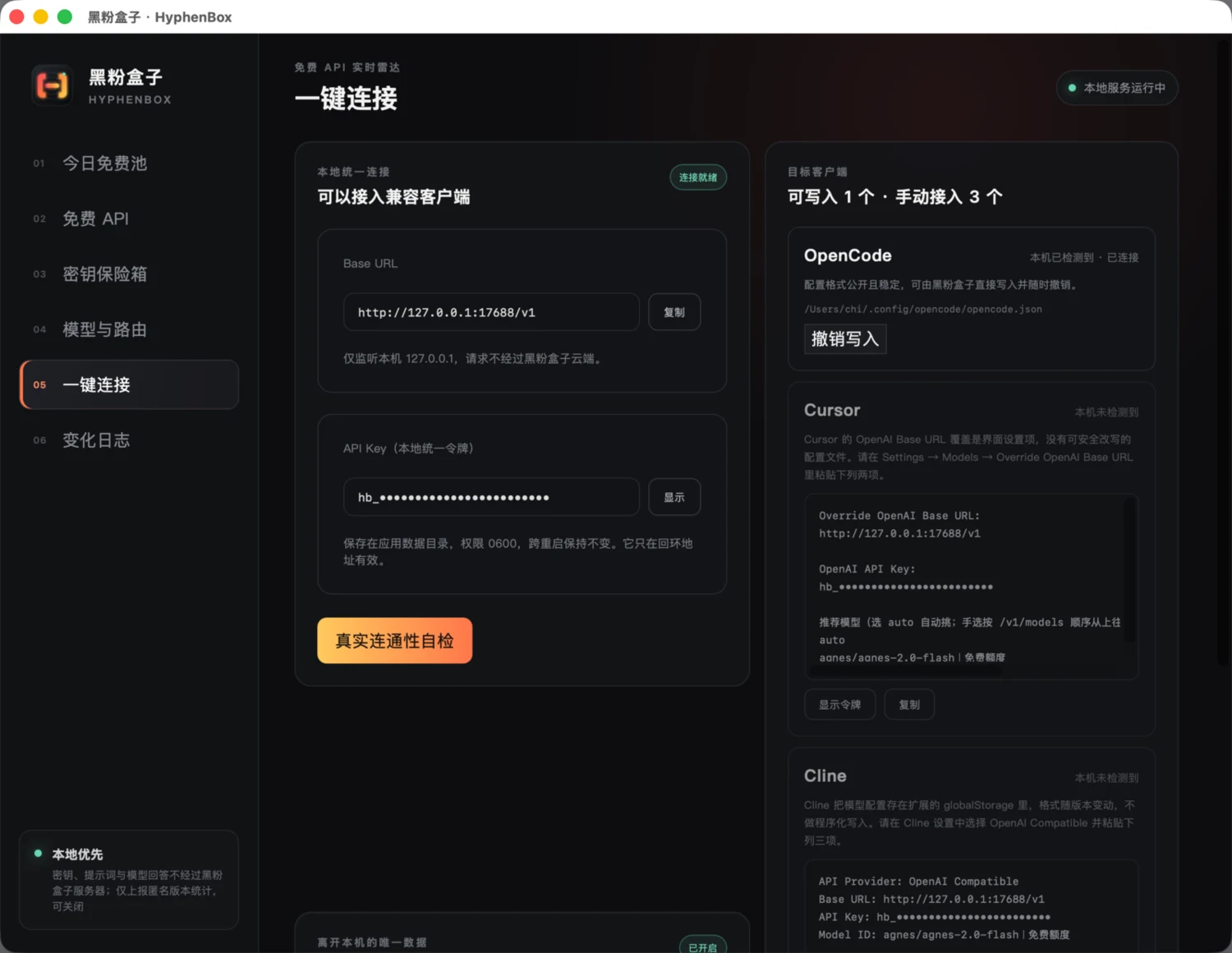Click the Cursor code block scrollbar
Viewport: 1232px width, 953px height.
click(x=1129, y=570)
